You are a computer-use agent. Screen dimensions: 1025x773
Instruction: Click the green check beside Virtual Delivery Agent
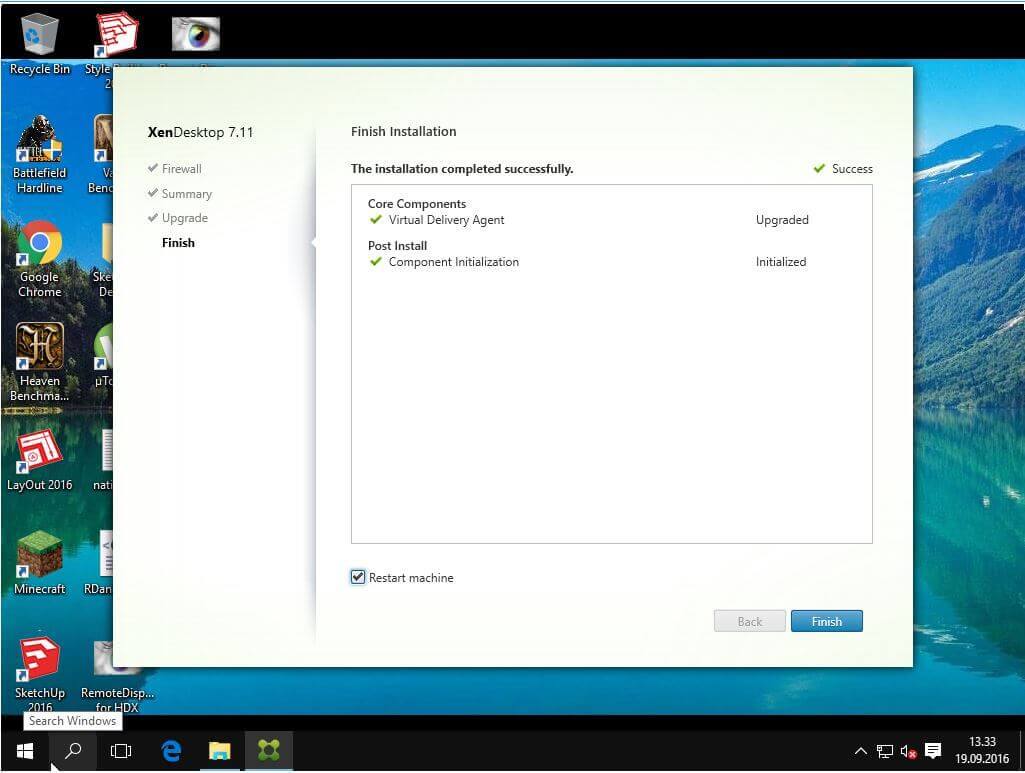coord(375,220)
